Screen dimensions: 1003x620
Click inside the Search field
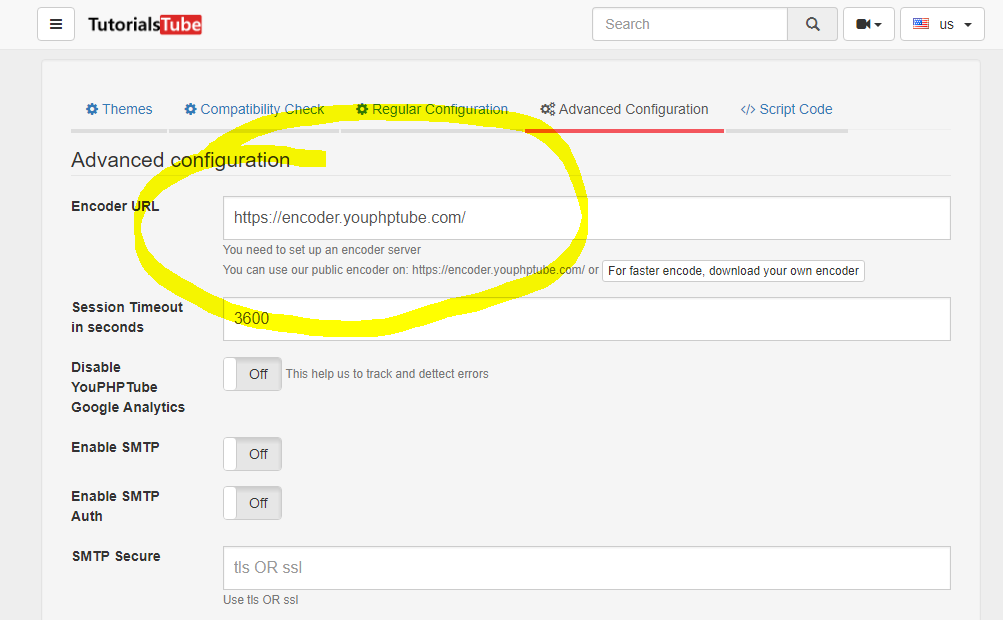pyautogui.click(x=690, y=24)
